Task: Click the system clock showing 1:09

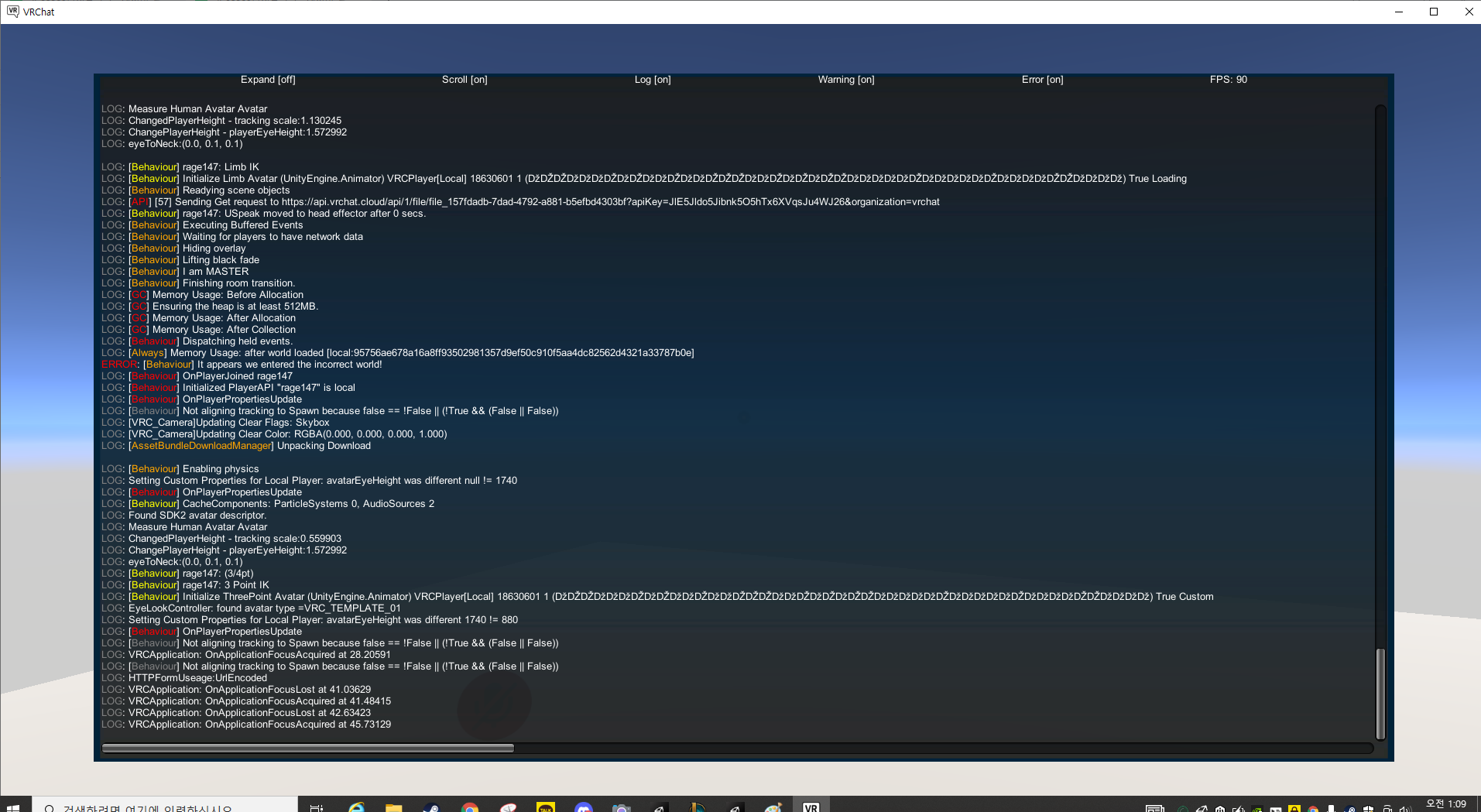Action: click(1446, 805)
